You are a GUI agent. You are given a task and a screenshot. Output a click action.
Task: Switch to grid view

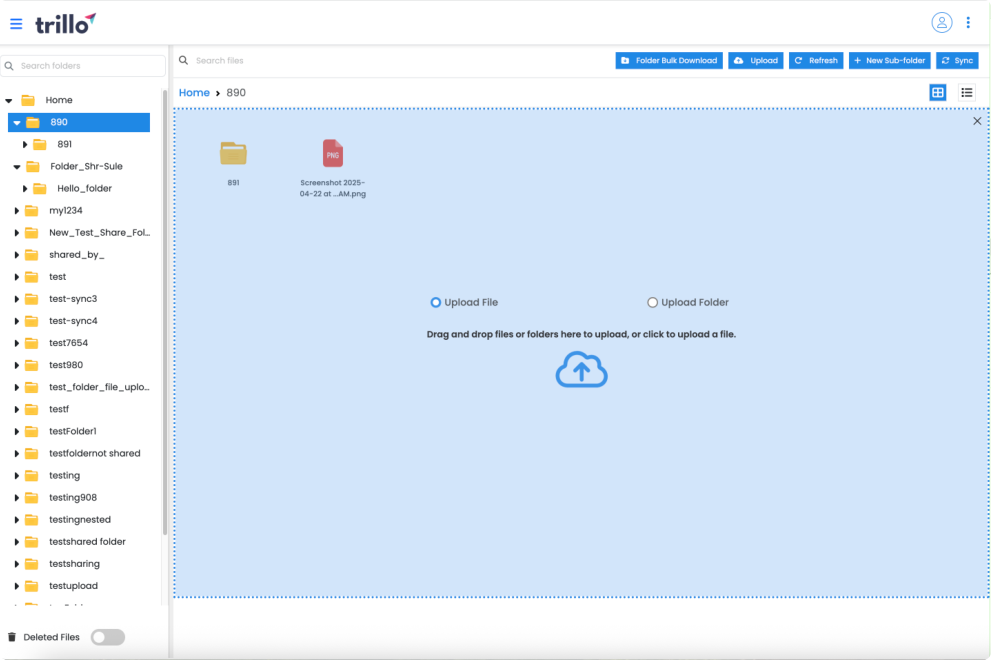coord(938,92)
